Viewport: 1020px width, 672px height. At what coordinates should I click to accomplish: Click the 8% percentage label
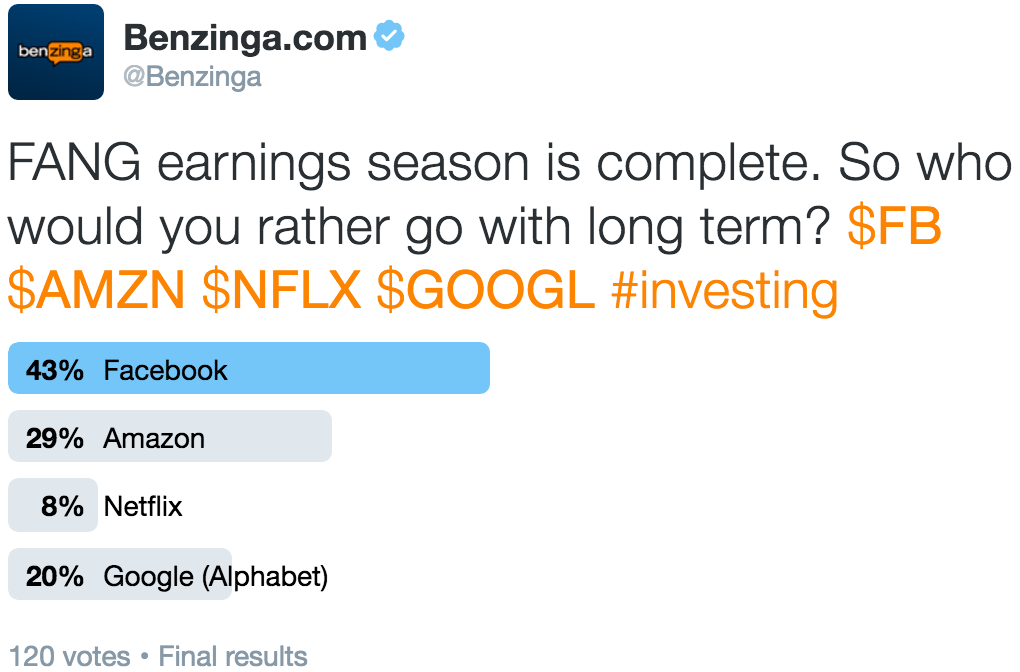(62, 506)
